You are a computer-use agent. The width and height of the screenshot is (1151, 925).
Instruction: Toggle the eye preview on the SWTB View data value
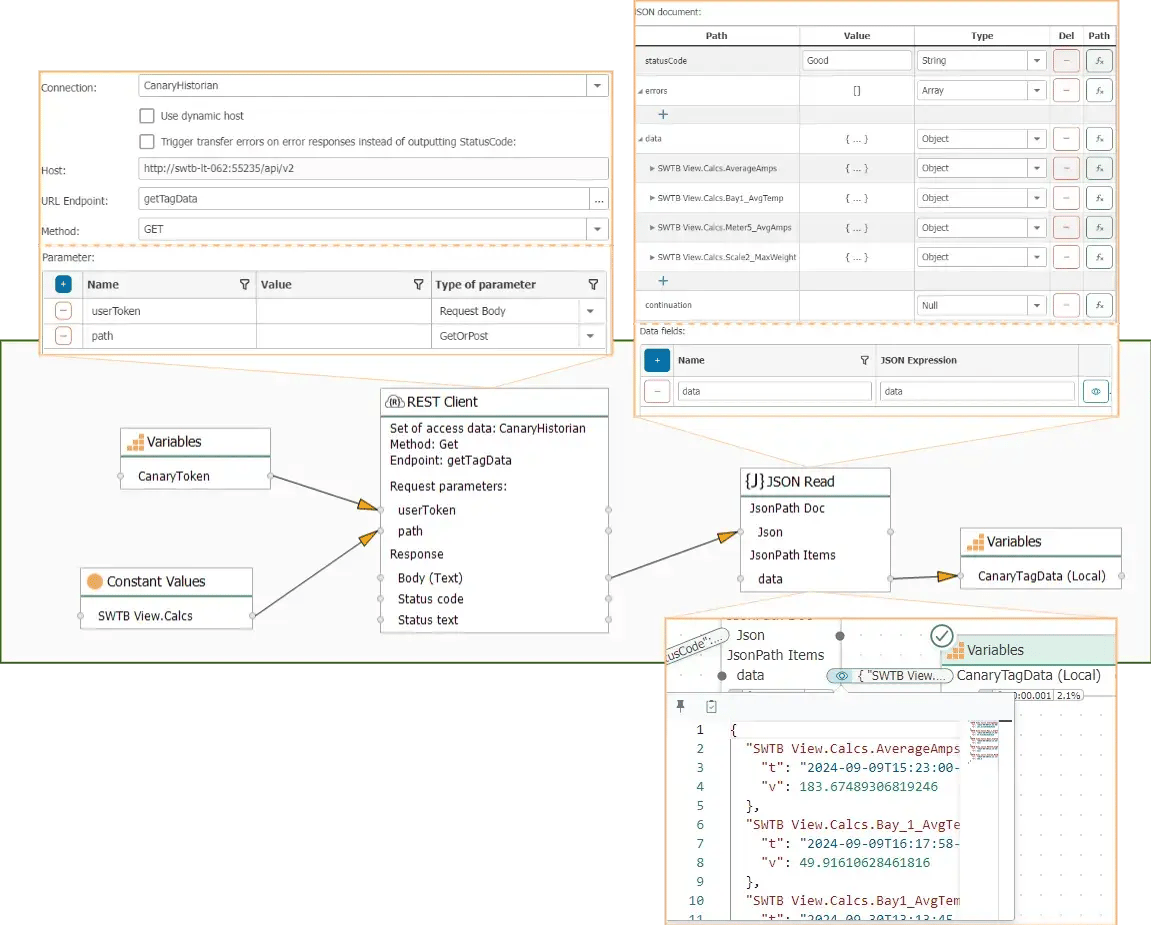coord(841,675)
